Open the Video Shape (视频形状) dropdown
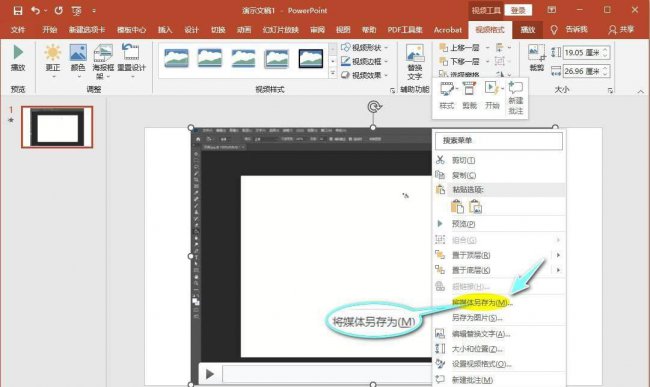Viewport: 650px width, 387px height. tap(365, 48)
